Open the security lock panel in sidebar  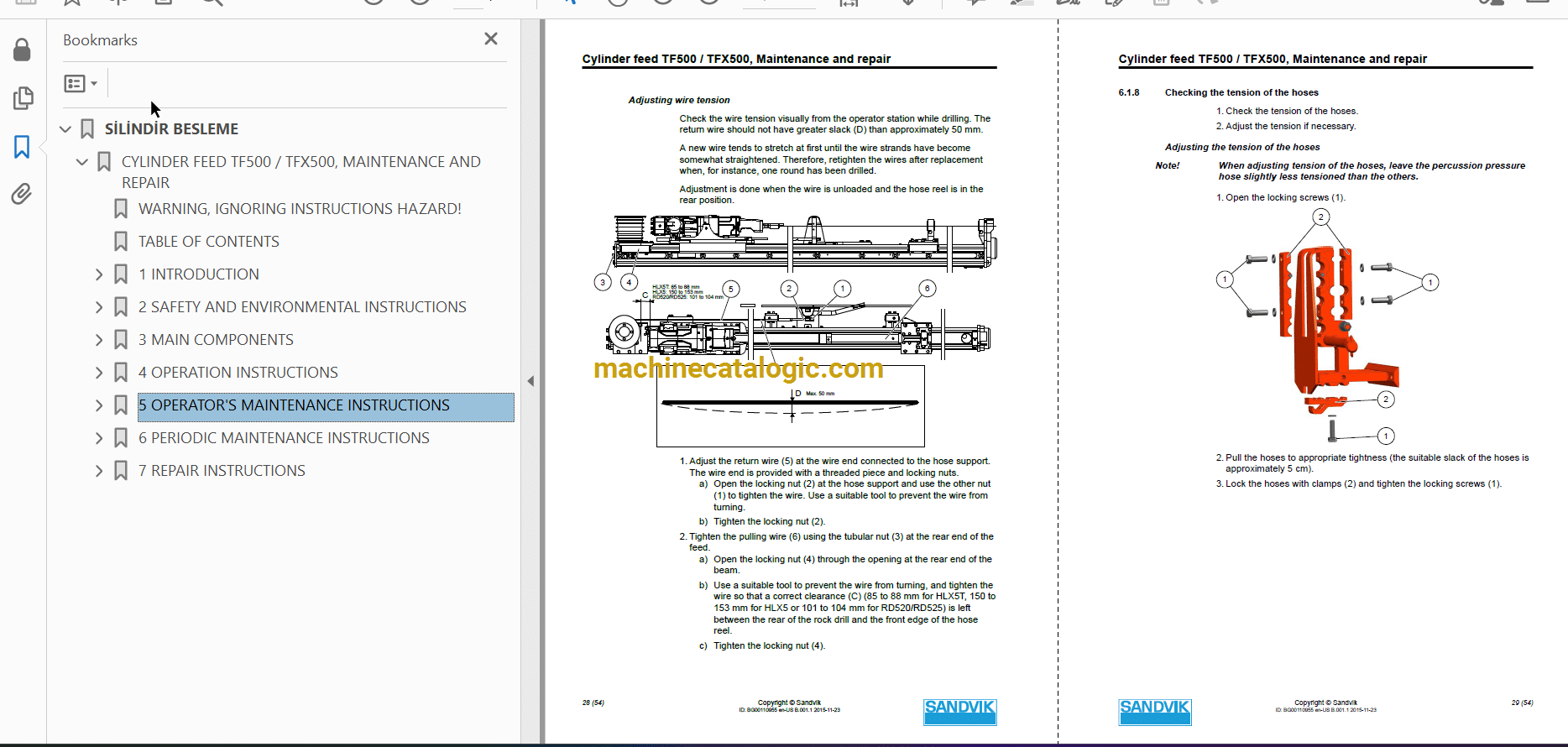pos(23,50)
